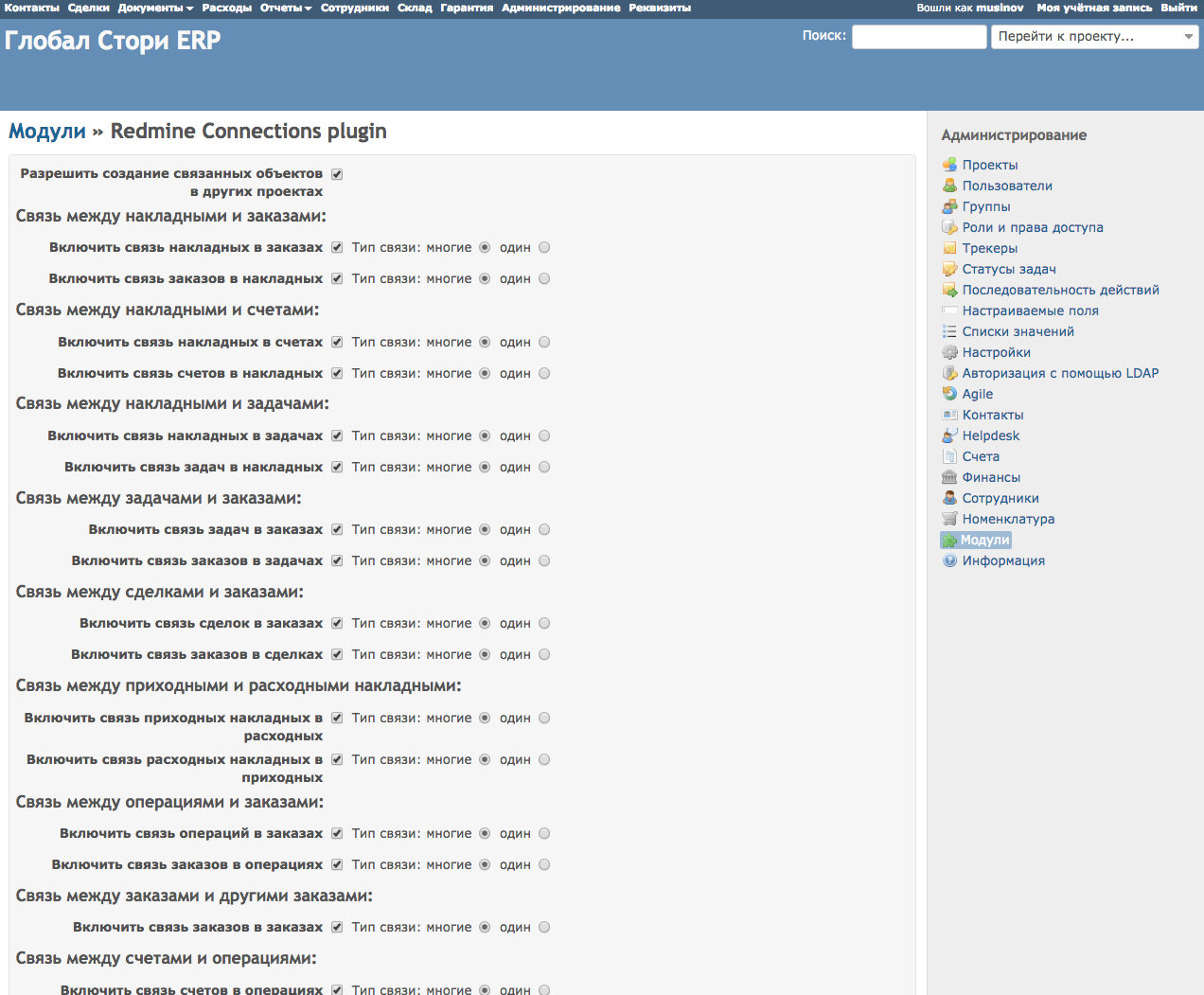Open Расходы in top menu
Screen dimensions: 1204x995
coord(227,8)
